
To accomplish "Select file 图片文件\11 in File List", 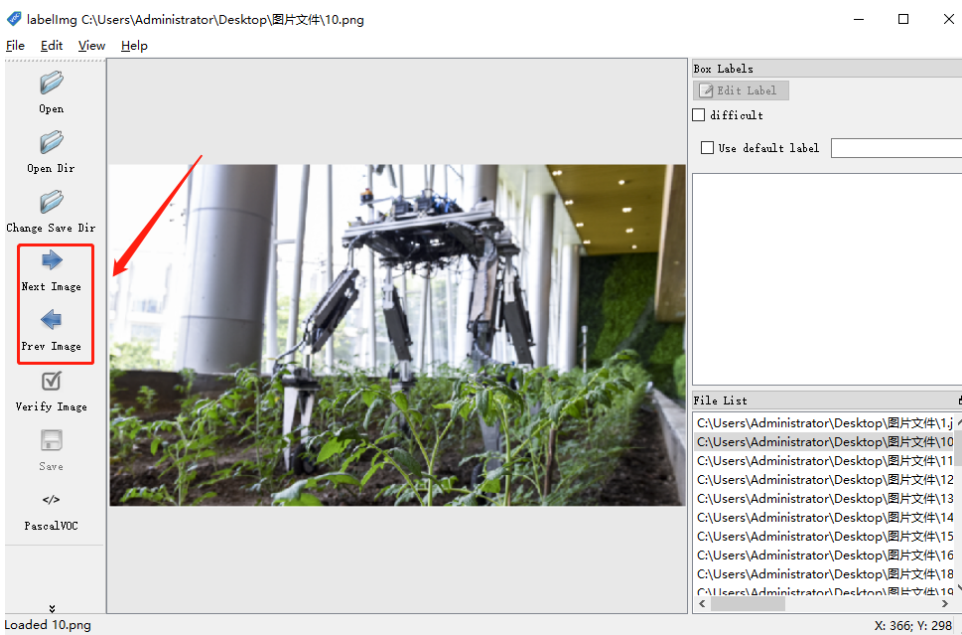I will (x=824, y=461).
